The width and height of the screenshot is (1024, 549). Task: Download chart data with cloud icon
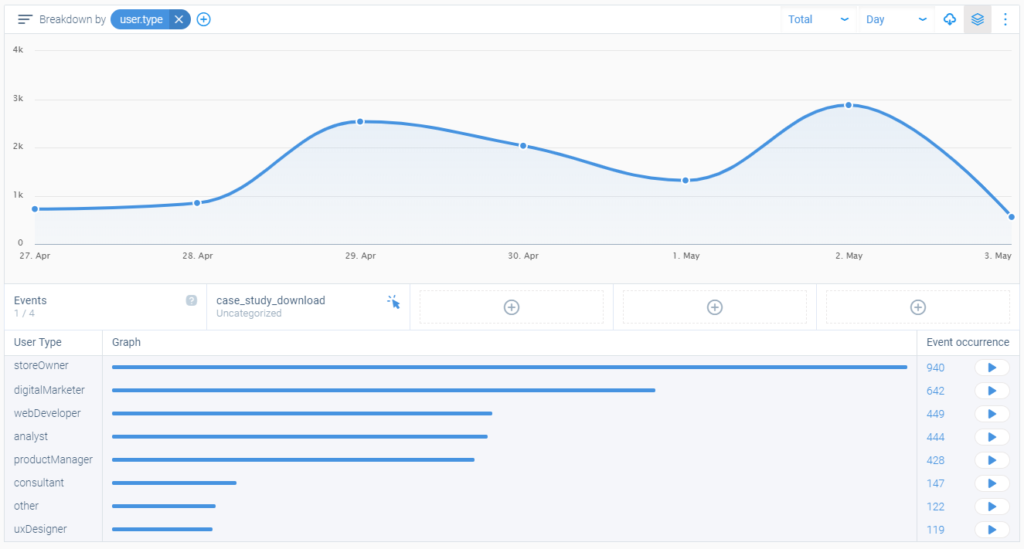coord(950,20)
